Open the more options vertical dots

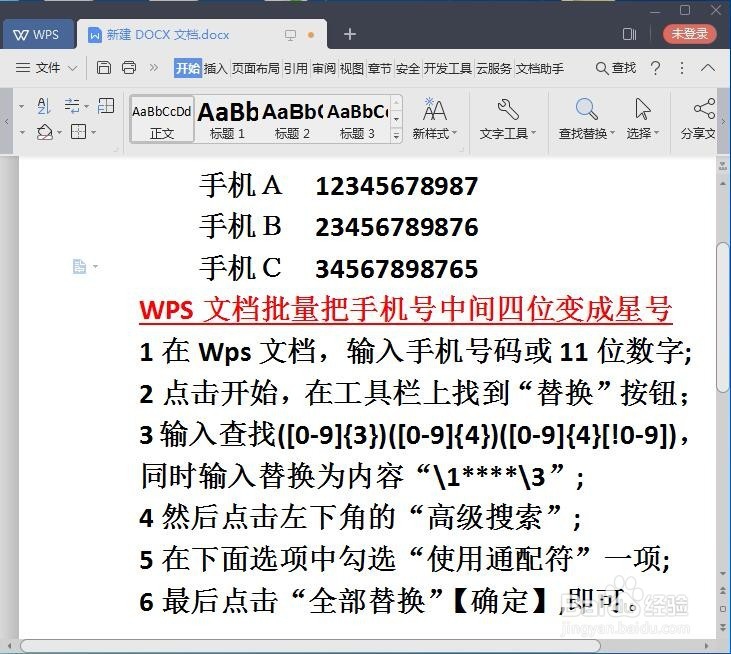pos(682,68)
